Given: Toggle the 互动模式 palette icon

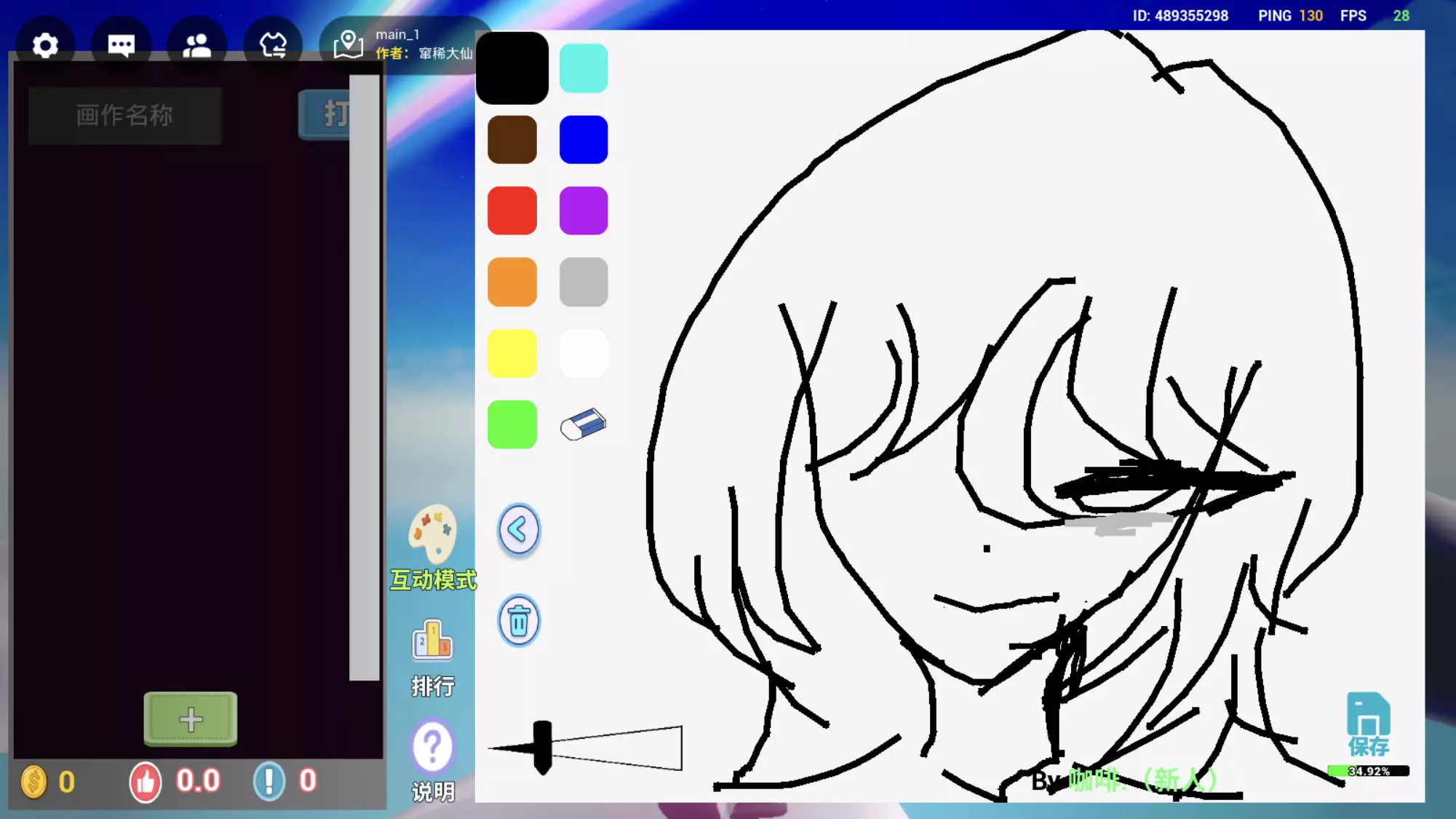Looking at the screenshot, I should point(433,535).
